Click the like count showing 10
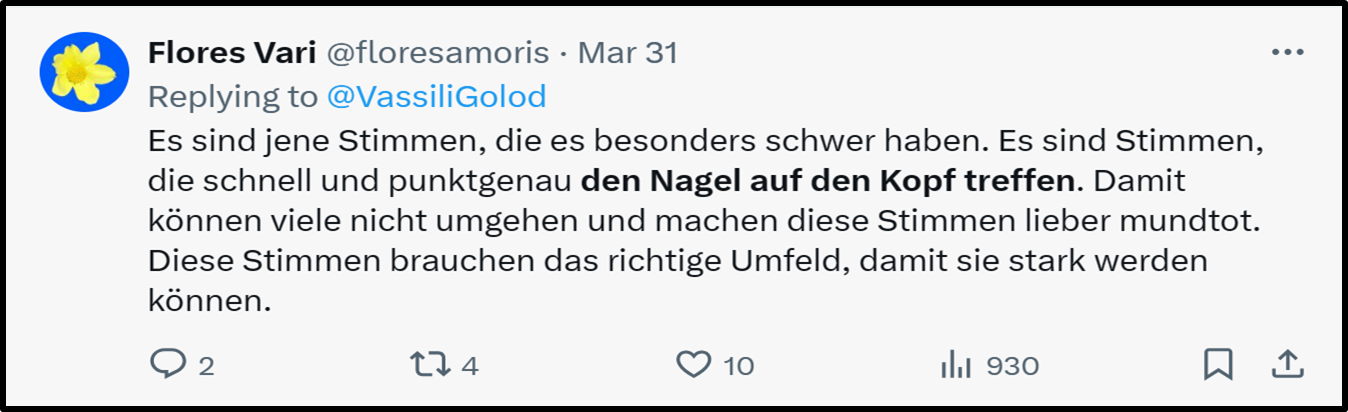This screenshot has height=412, width=1348. tap(739, 366)
